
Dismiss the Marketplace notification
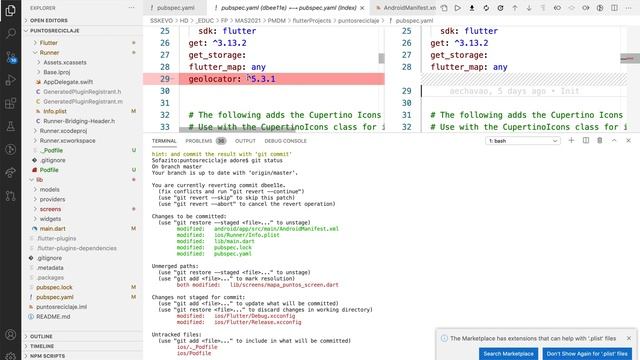click(629, 338)
